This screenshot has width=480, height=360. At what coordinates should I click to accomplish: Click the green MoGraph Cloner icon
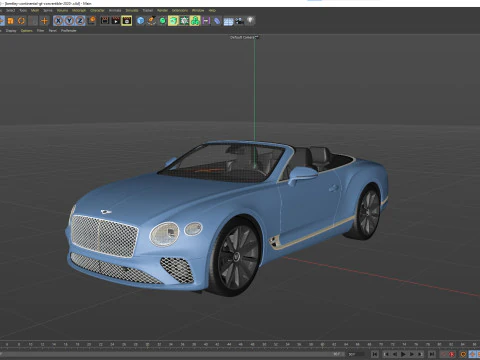coord(195,21)
